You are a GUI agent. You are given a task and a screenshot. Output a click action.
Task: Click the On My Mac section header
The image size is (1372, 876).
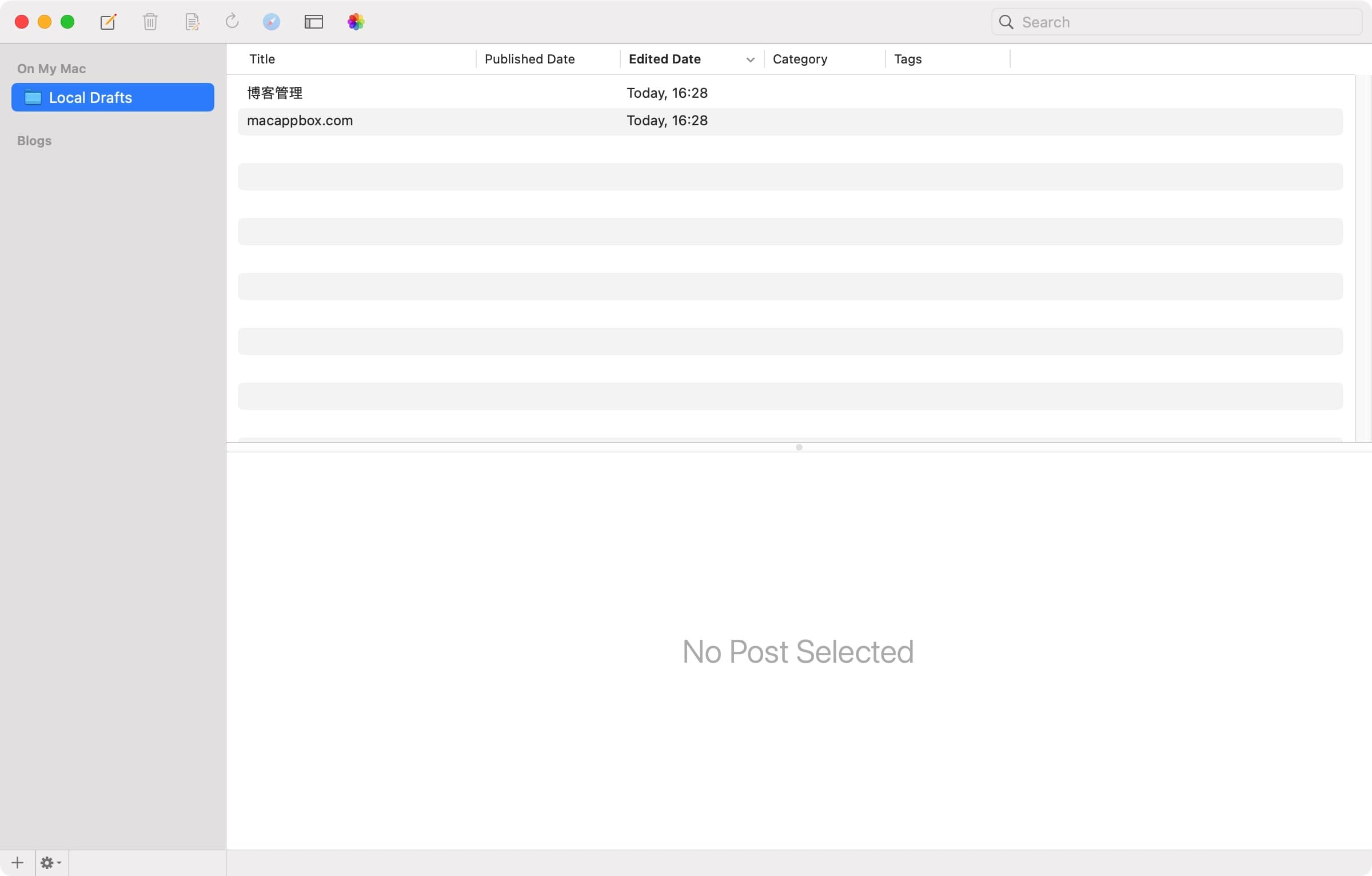pos(51,69)
